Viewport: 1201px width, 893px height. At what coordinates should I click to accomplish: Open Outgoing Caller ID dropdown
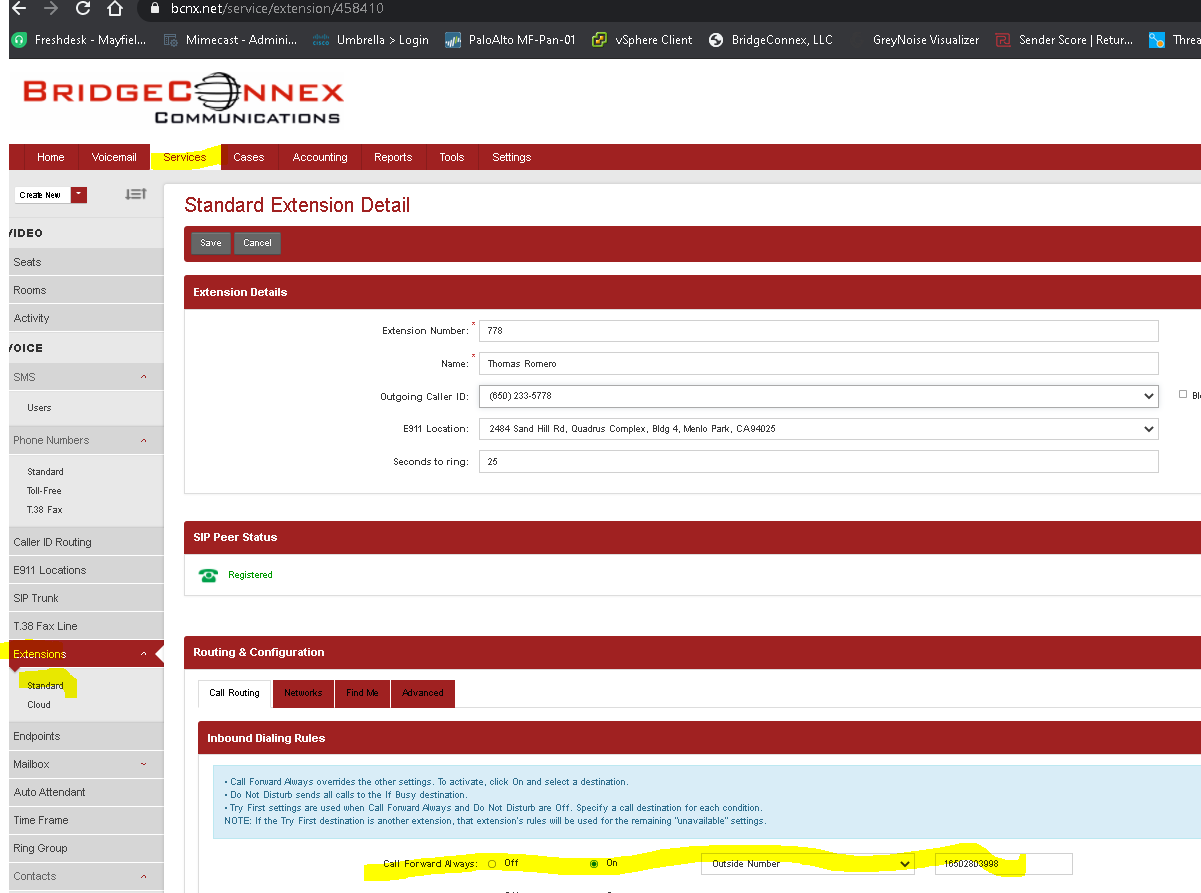pyautogui.click(x=818, y=396)
